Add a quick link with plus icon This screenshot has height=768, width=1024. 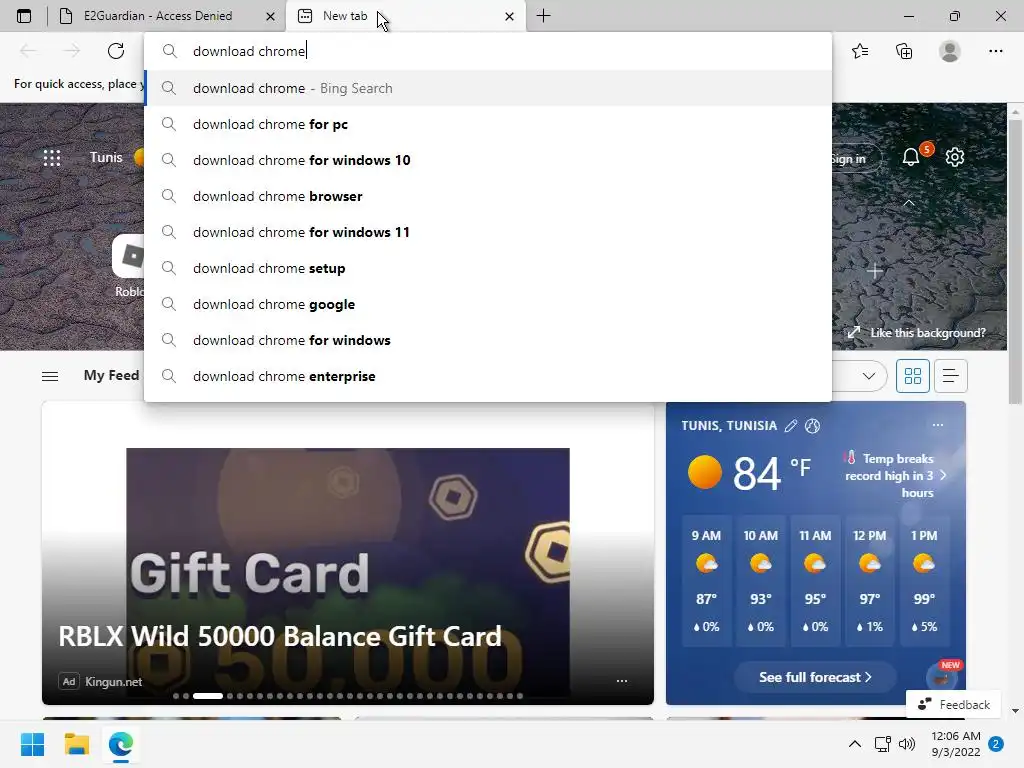[874, 270]
